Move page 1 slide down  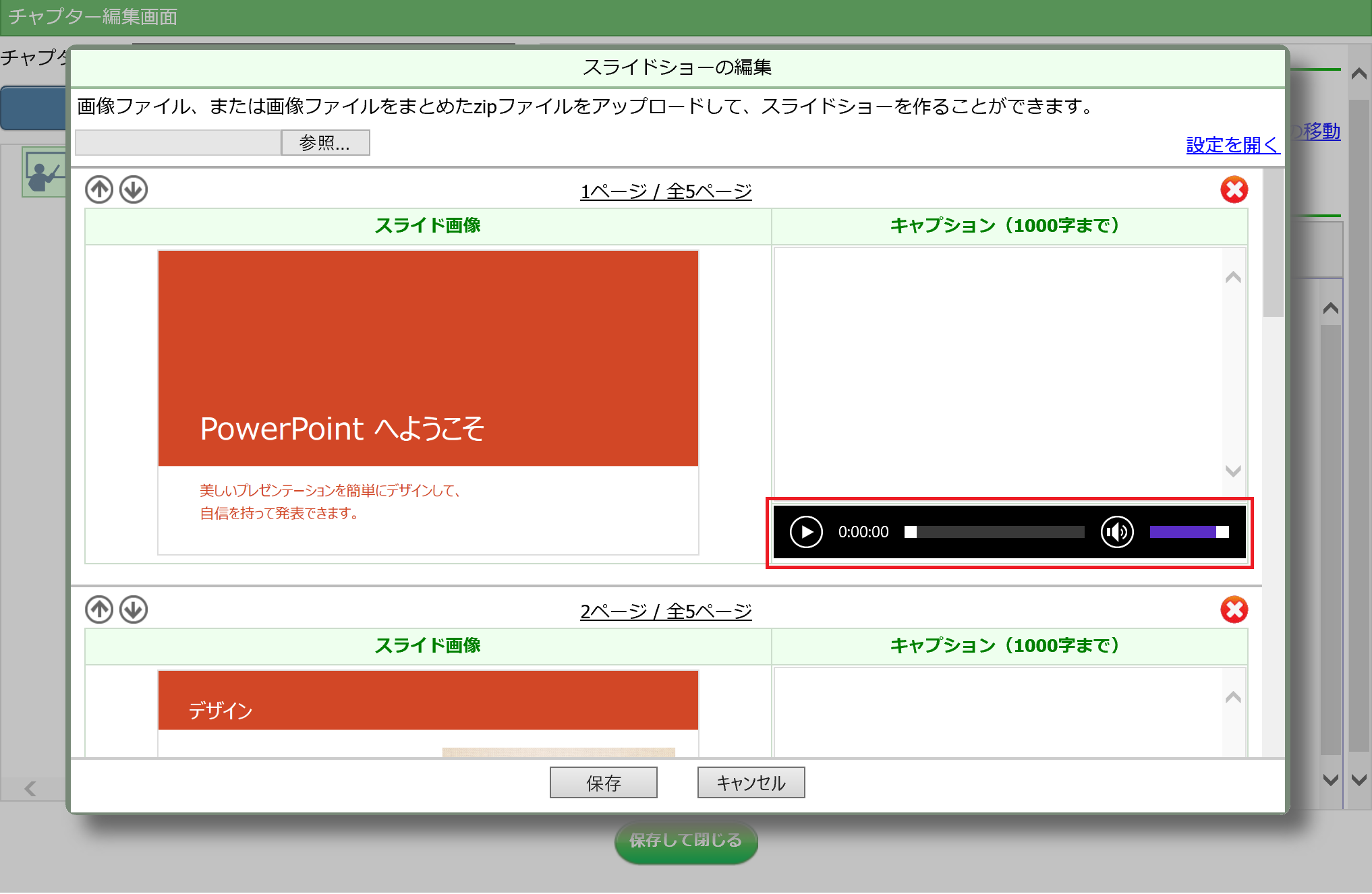click(x=134, y=189)
